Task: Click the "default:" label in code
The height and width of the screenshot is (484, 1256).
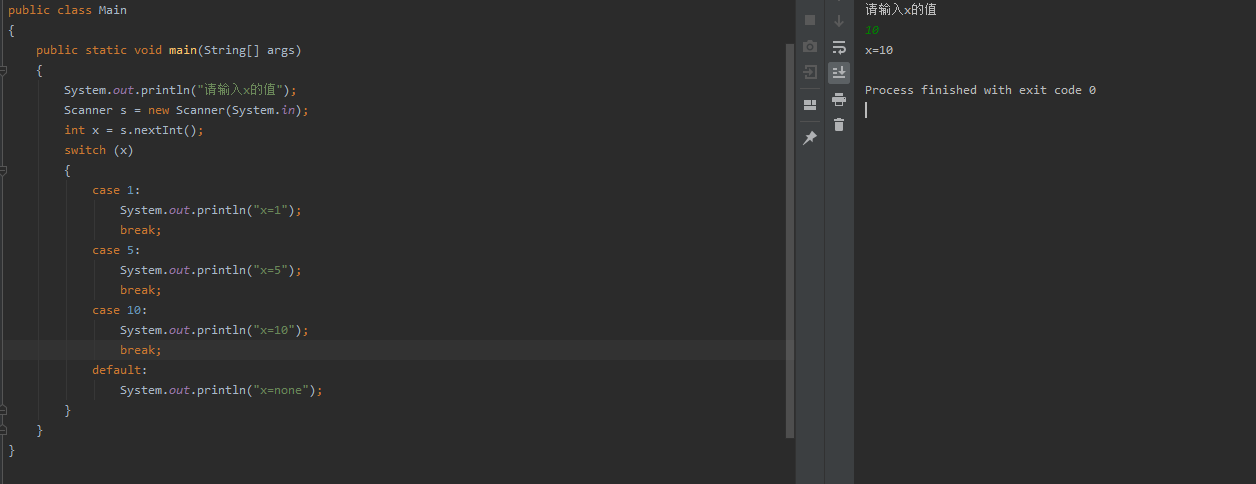Action: point(120,370)
